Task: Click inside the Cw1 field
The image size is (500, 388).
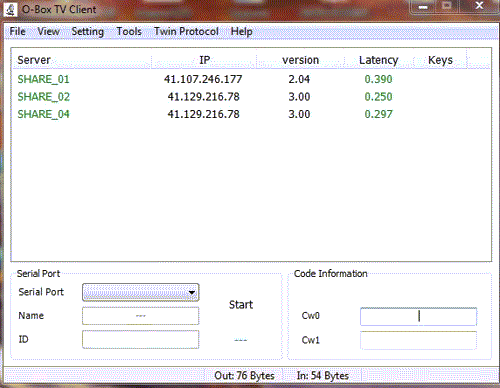Action: (x=418, y=340)
